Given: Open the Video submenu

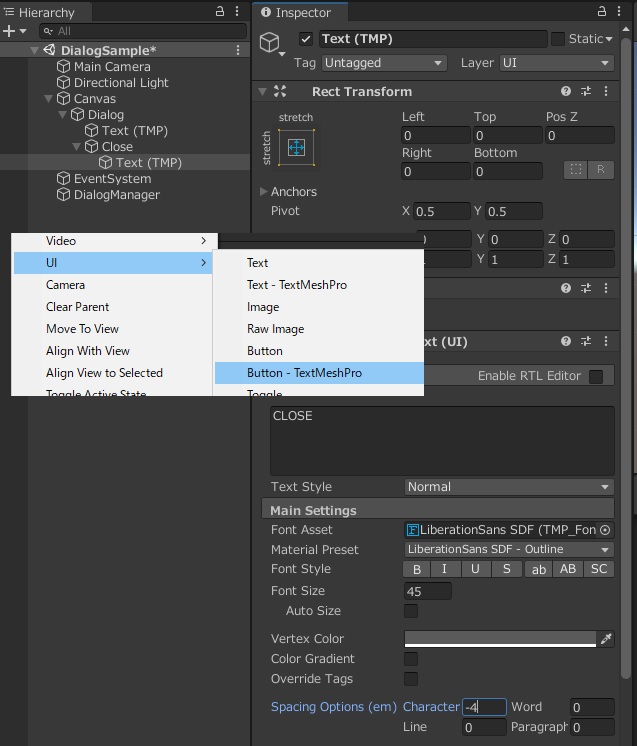Looking at the screenshot, I should [114, 241].
